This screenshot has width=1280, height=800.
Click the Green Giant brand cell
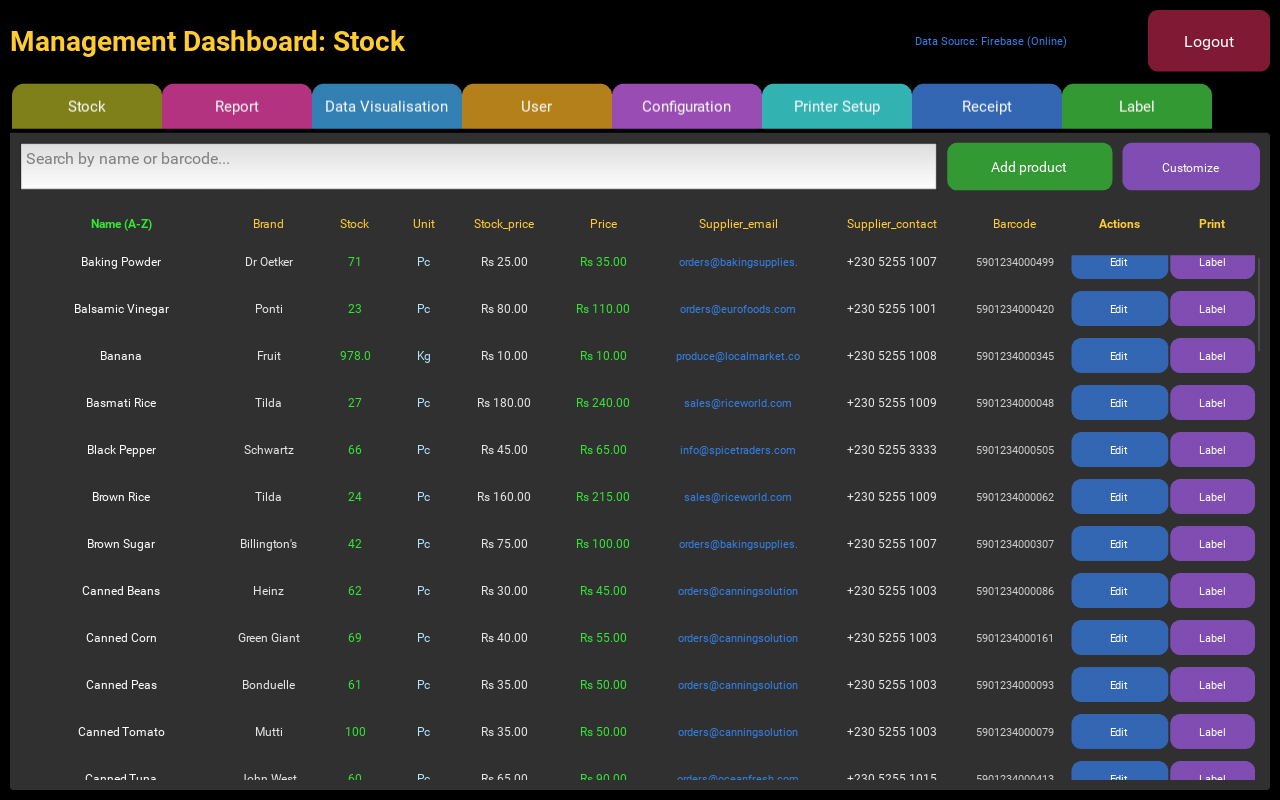268,638
